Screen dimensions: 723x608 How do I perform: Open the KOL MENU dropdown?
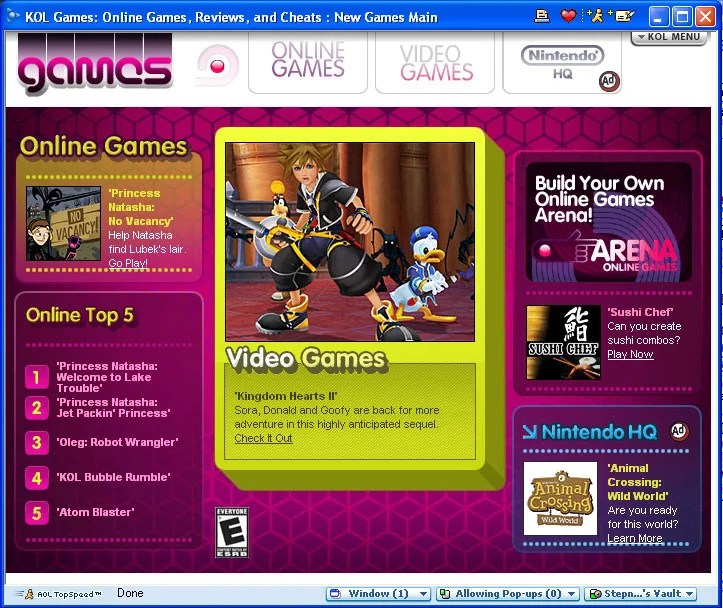[x=669, y=37]
